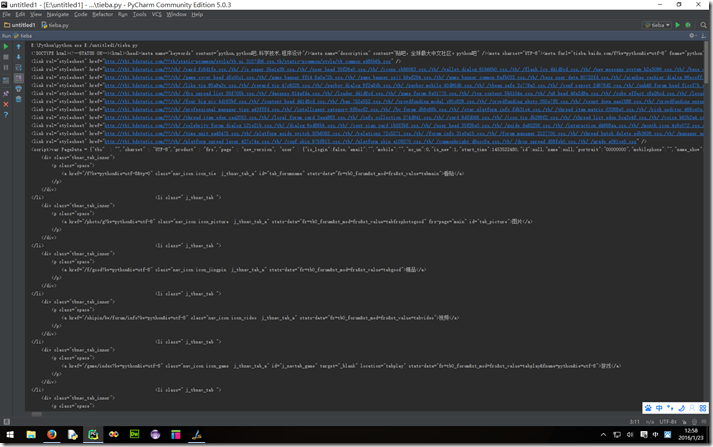The image size is (713, 447).
Task: Click the Down the Stack Trace arrow
Action: coord(19,57)
